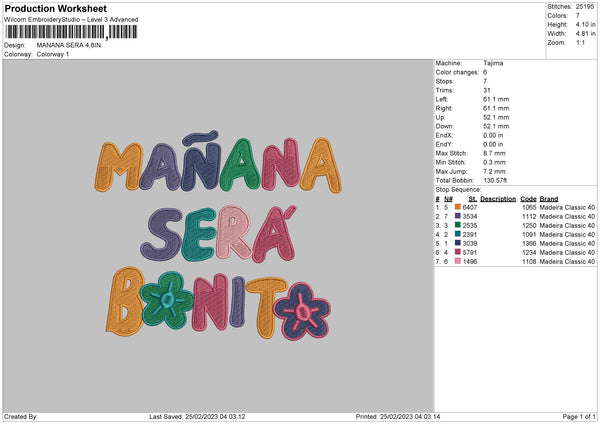
Task: Click the Colorway 1 value
Action: click(54, 53)
